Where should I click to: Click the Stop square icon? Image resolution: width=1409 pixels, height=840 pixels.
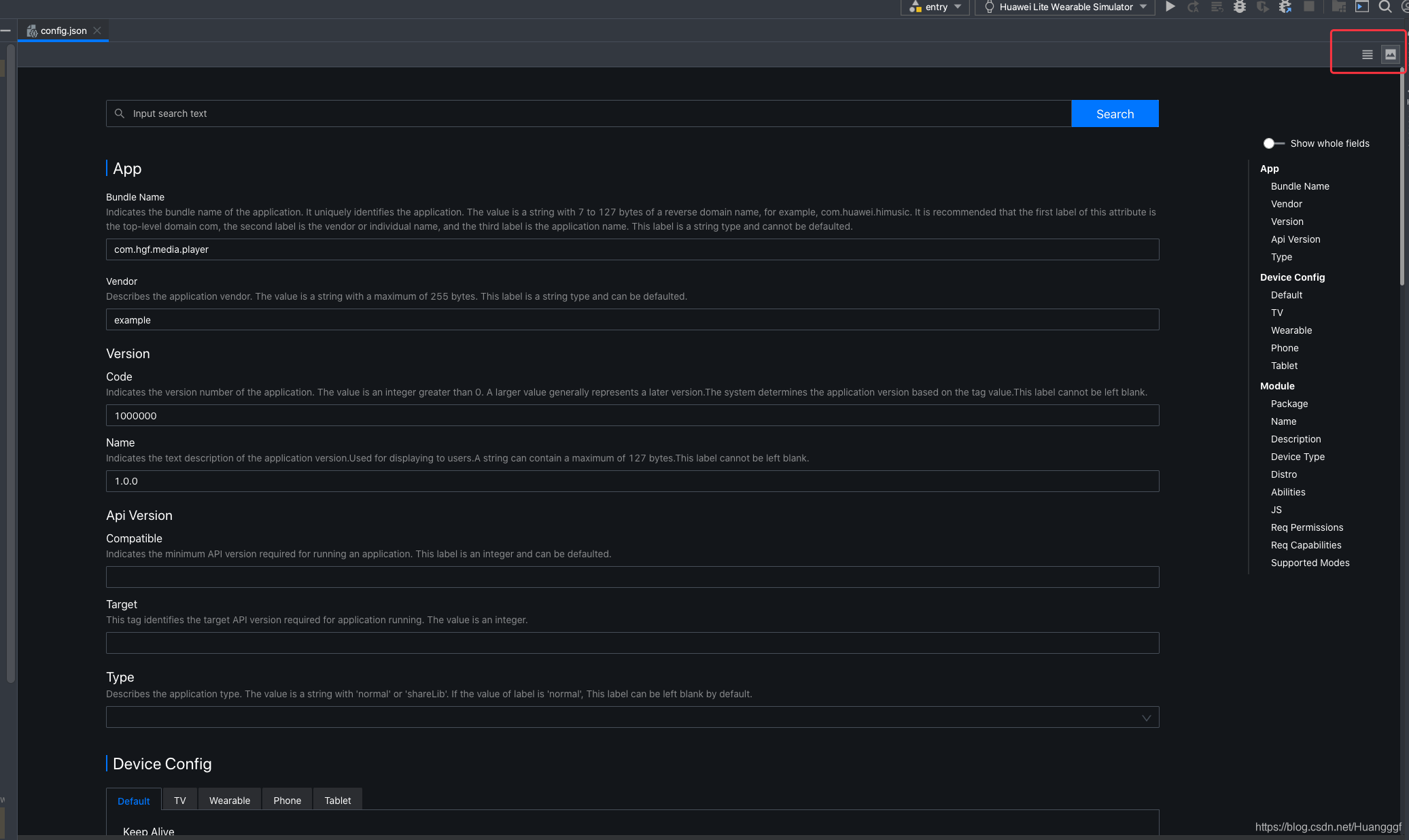pyautogui.click(x=1308, y=7)
